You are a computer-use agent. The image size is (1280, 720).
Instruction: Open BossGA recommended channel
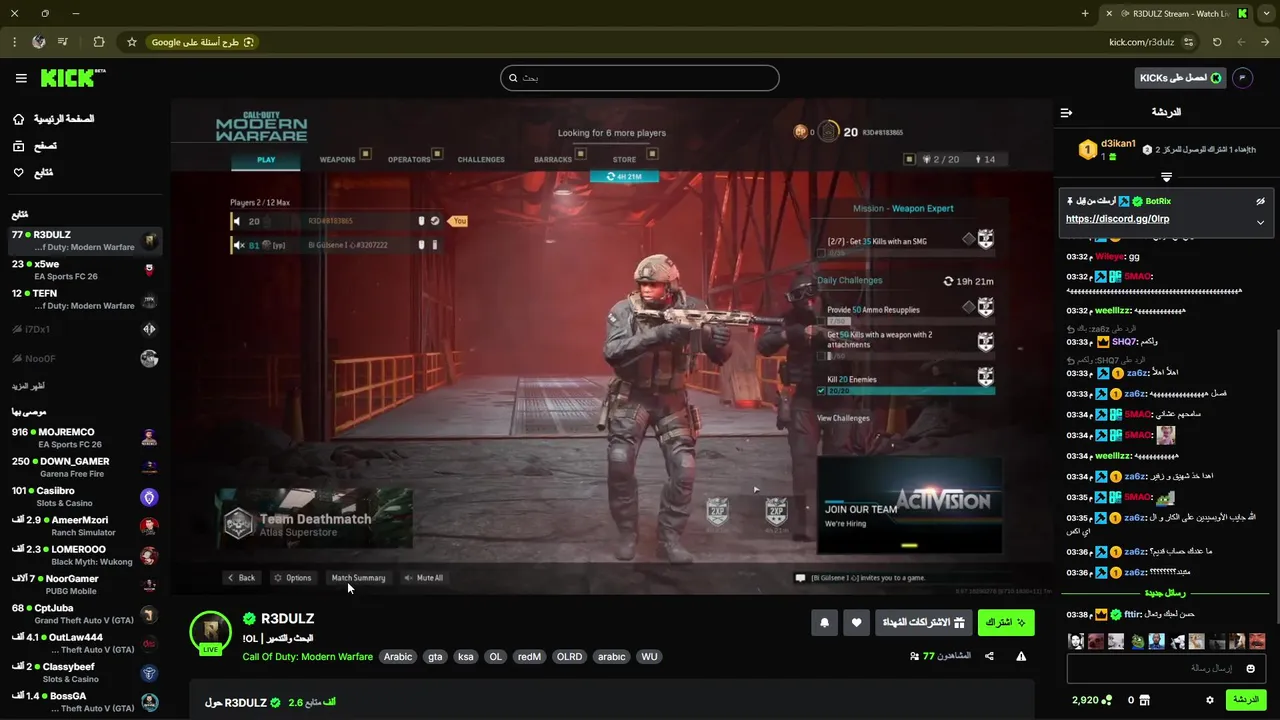[84, 702]
